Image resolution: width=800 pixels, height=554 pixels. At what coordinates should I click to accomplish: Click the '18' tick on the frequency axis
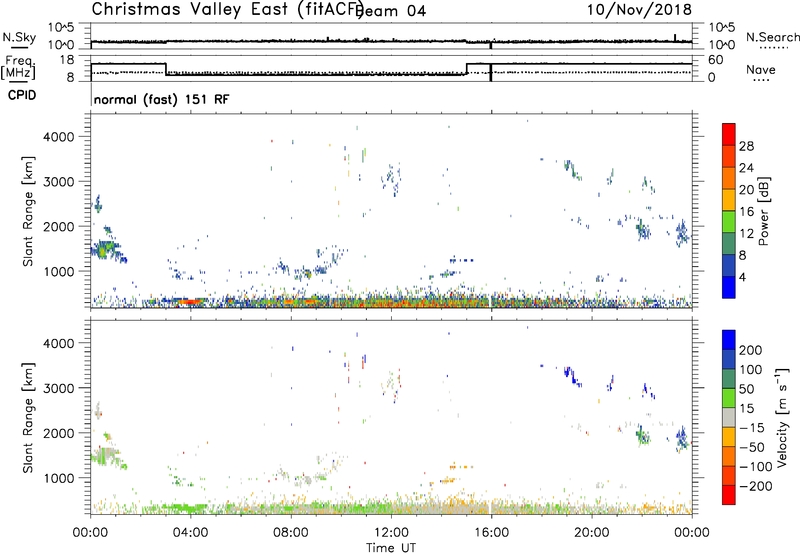point(67,60)
